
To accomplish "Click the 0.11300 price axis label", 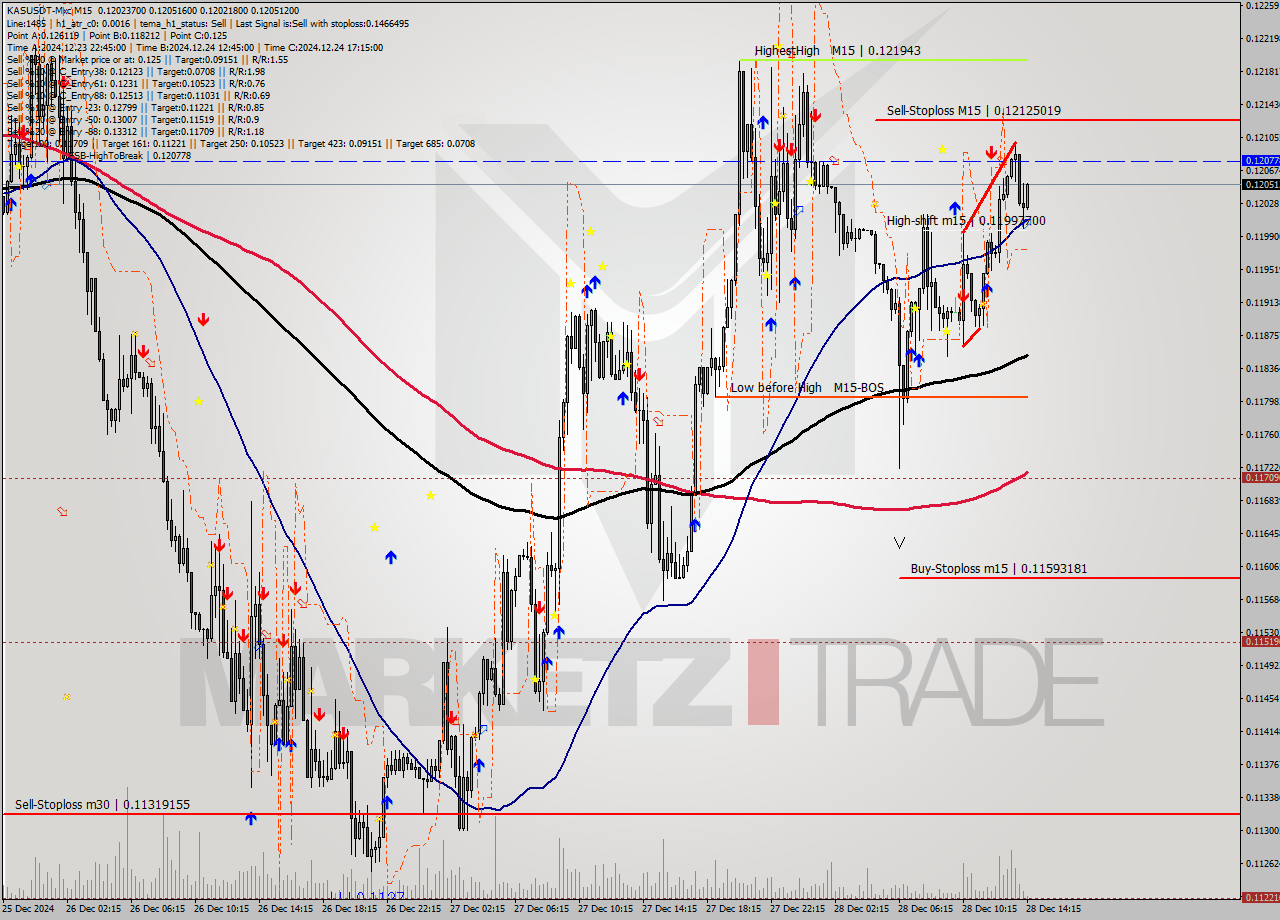I will (1262, 831).
